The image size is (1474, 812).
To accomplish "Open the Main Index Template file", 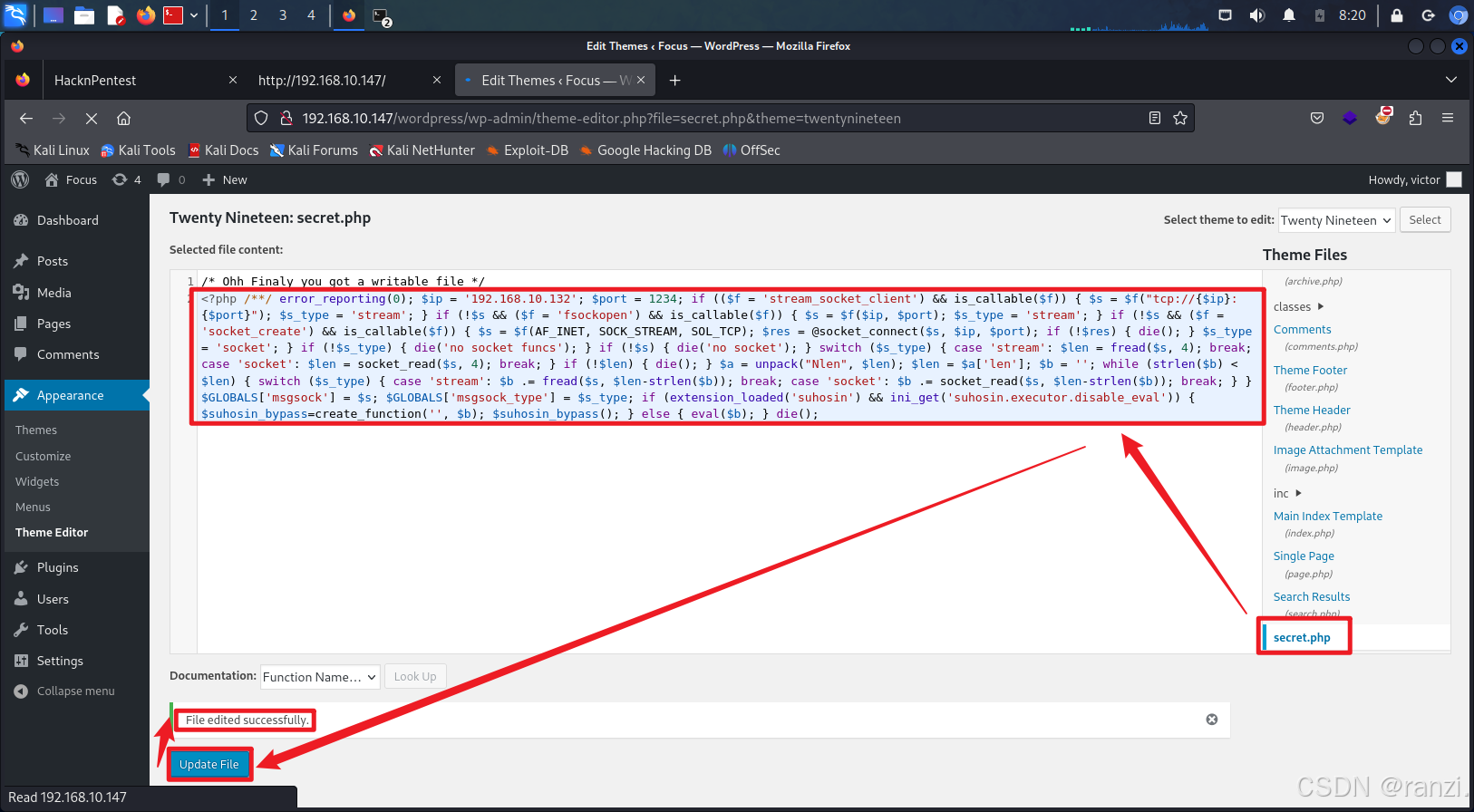I will point(1328,516).
